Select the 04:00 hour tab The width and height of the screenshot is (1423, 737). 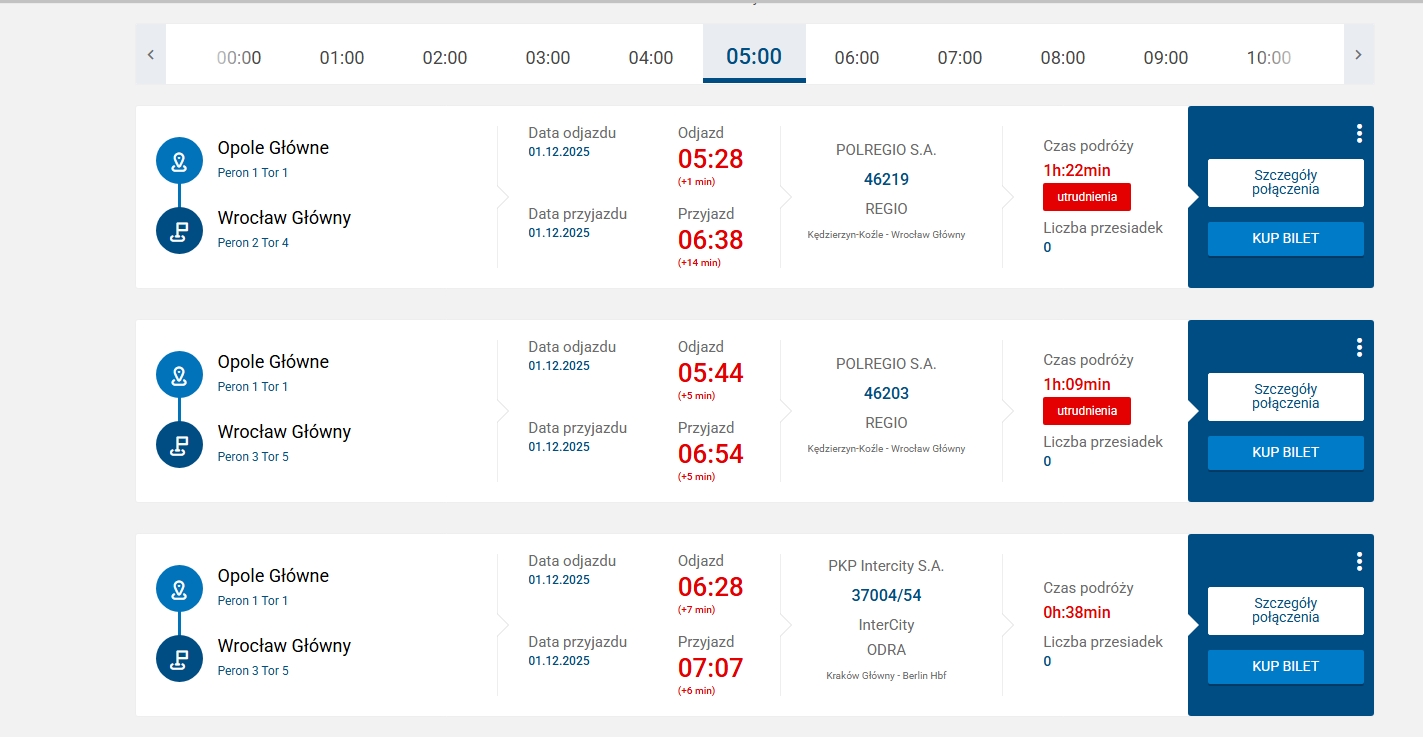click(x=650, y=57)
